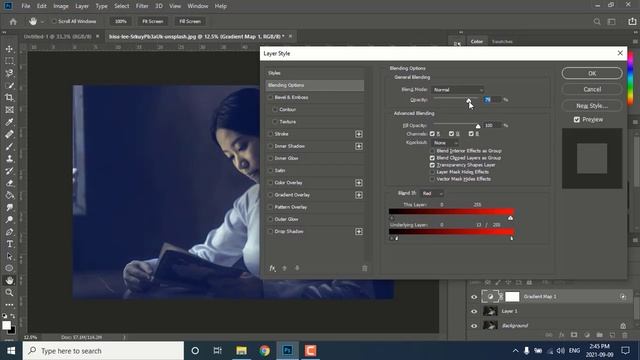Open the Filter menu
This screenshot has width=640, height=360.
click(x=142, y=6)
